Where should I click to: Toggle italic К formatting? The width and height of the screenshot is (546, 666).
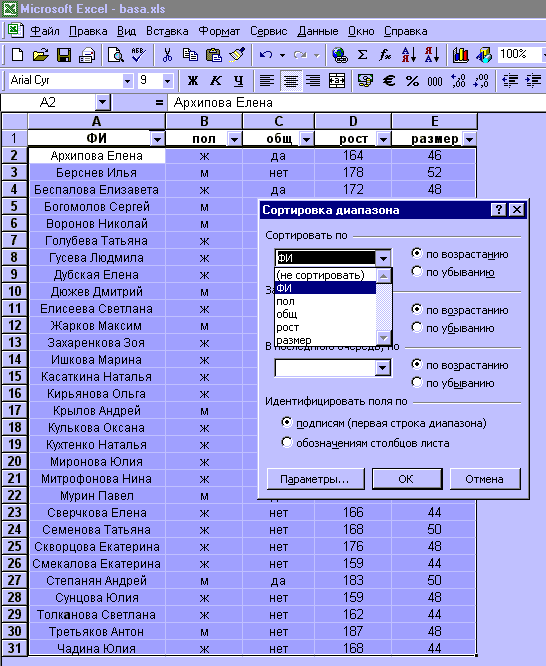[x=216, y=80]
